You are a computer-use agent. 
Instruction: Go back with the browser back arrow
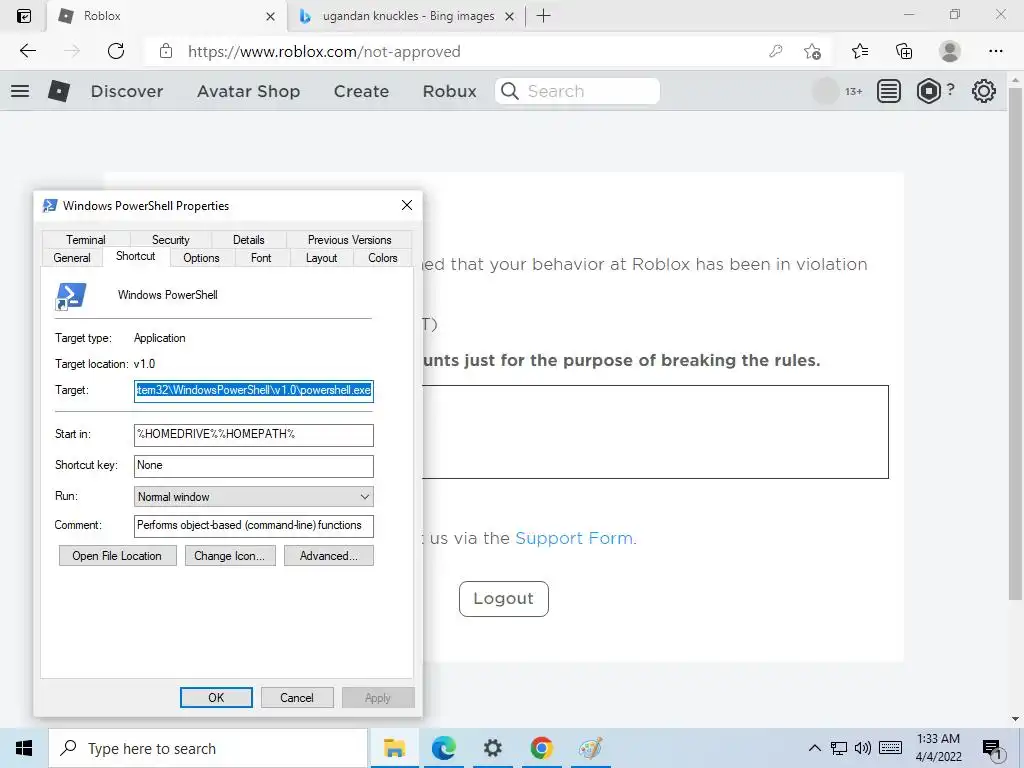click(28, 51)
